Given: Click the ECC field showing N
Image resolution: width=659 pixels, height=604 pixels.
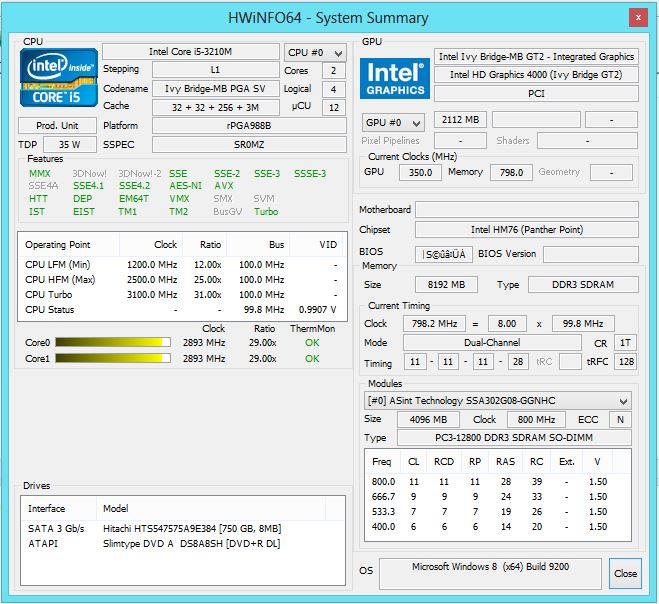Looking at the screenshot, I should click(620, 419).
